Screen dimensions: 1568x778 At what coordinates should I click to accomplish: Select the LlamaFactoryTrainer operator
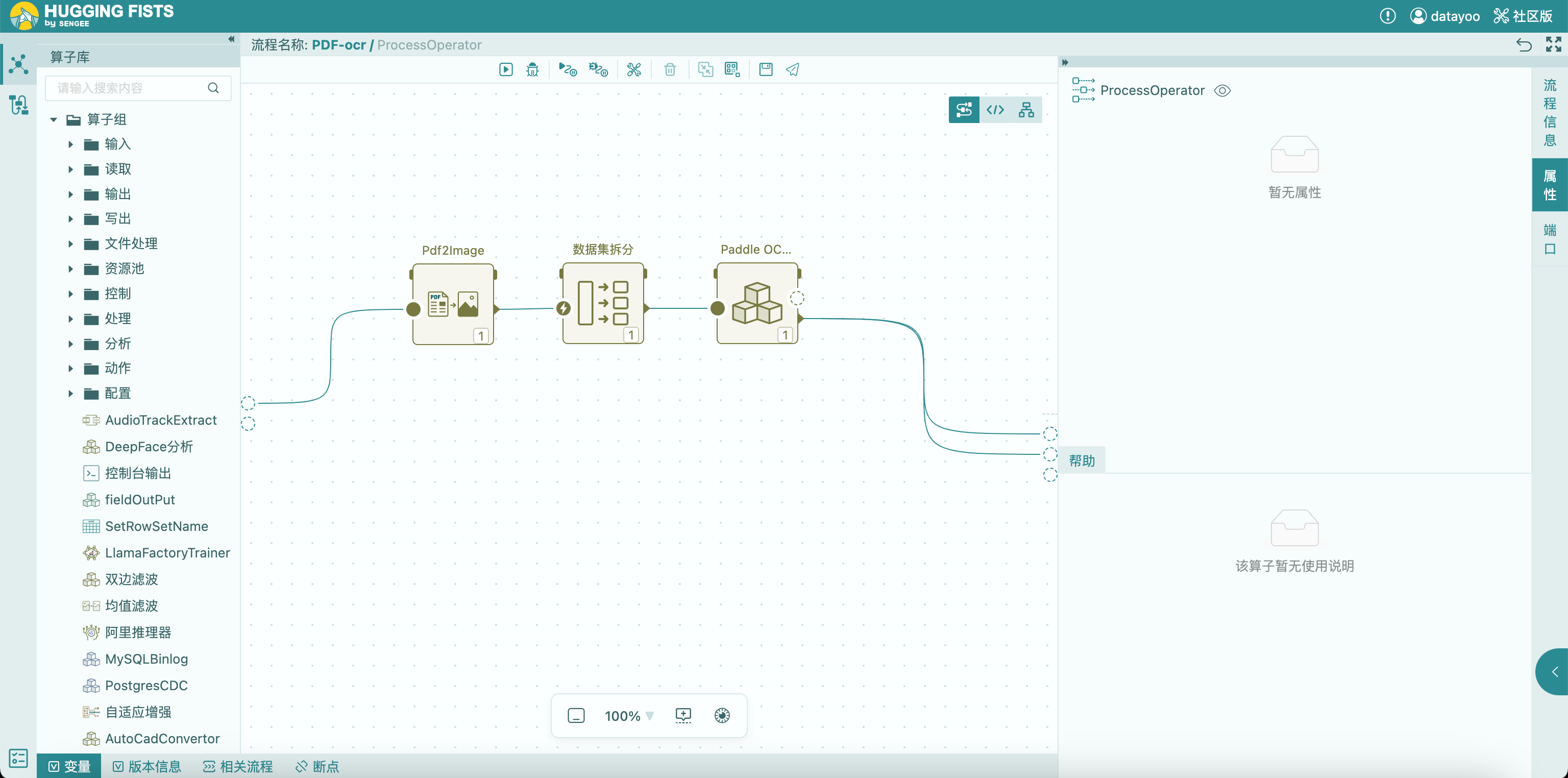coord(167,553)
